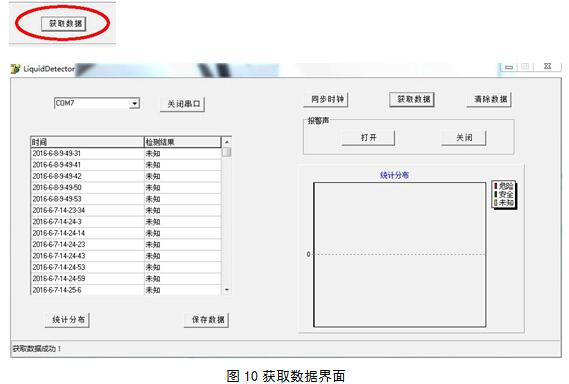Click the 保存数据 button

(206, 320)
